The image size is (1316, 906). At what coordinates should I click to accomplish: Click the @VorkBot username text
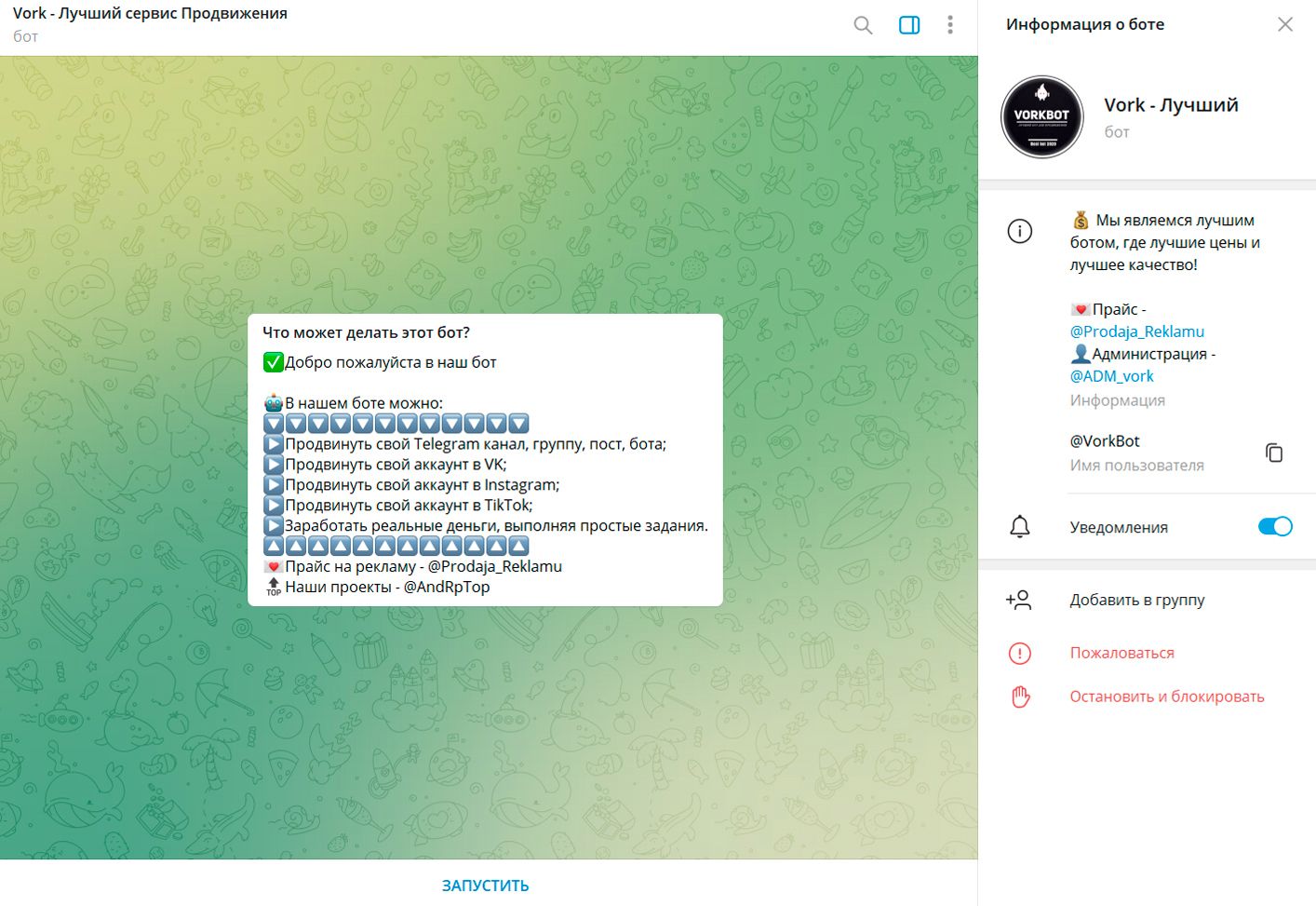pos(1105,441)
